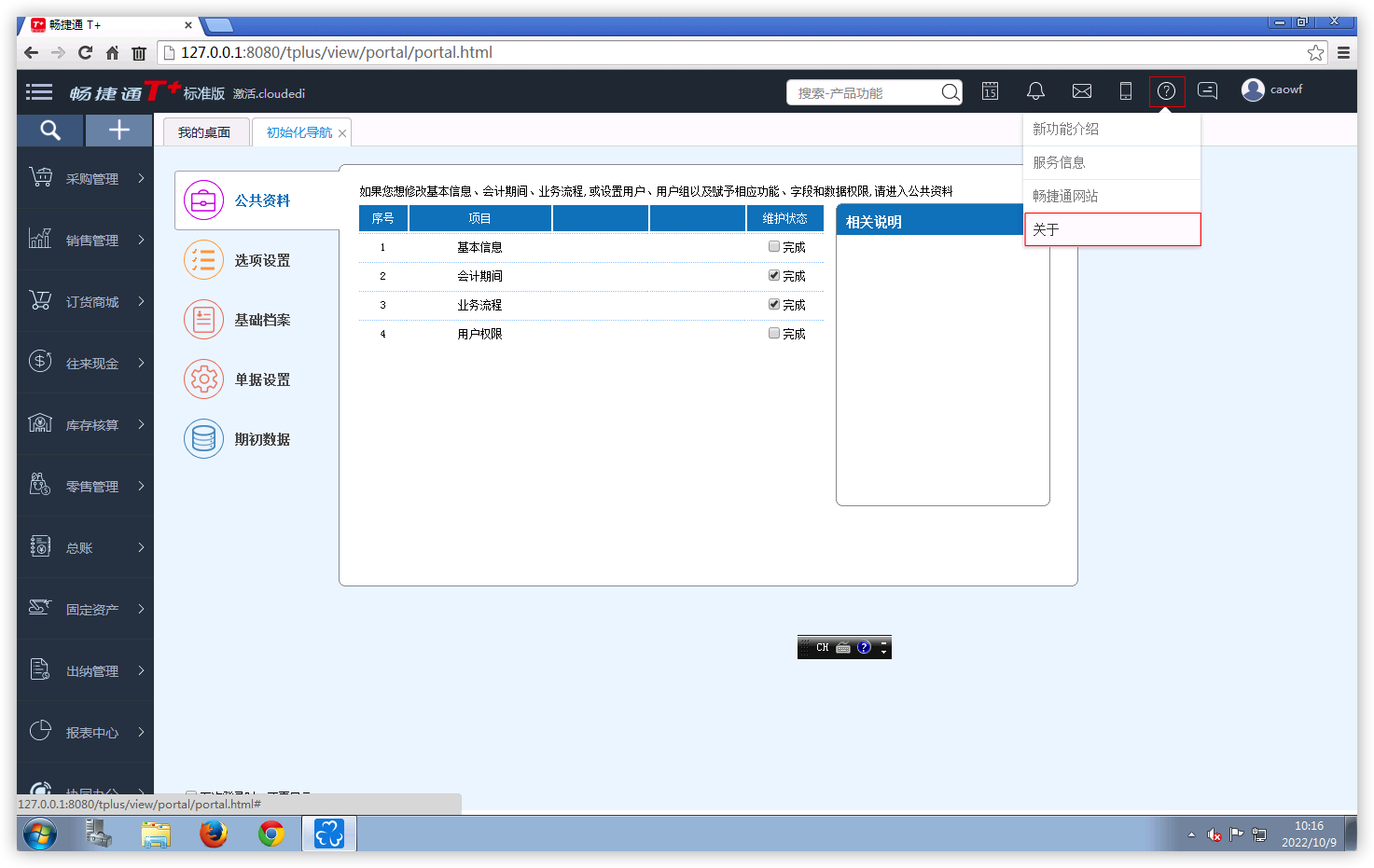1374x868 pixels.
Task: Open the calendar icon in header
Action: coord(991,91)
